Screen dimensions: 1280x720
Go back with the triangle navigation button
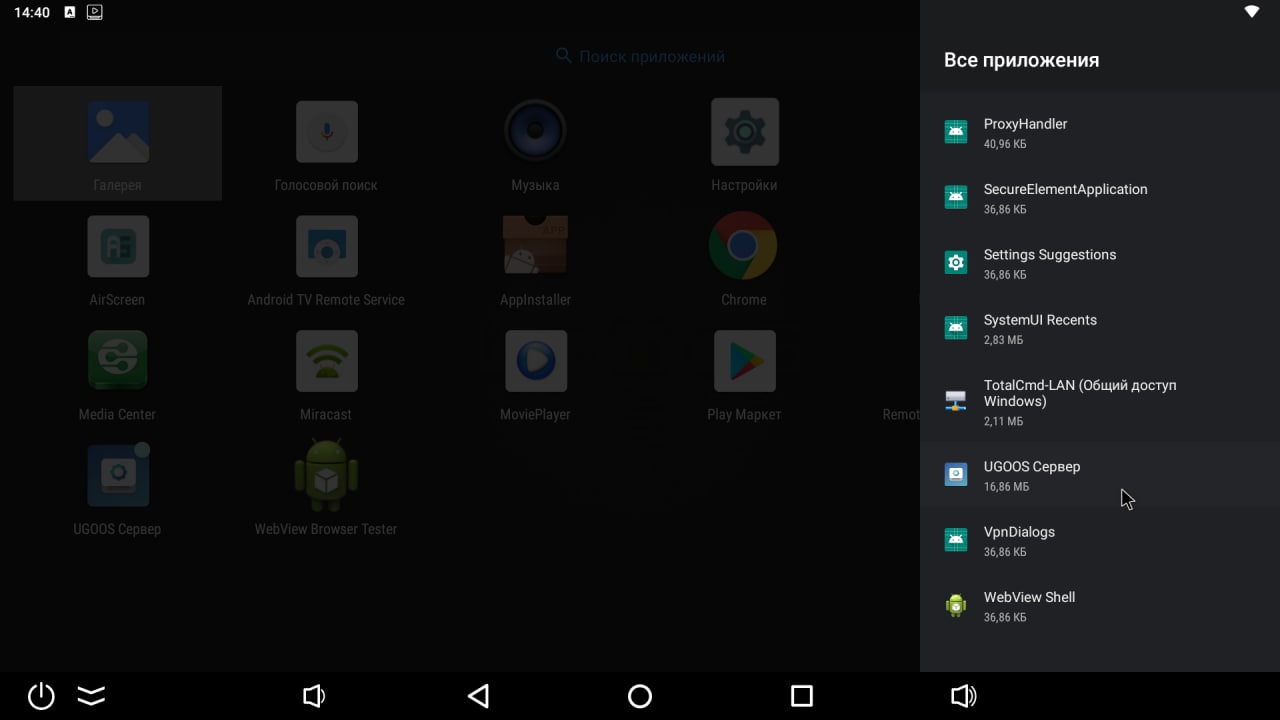tap(479, 696)
